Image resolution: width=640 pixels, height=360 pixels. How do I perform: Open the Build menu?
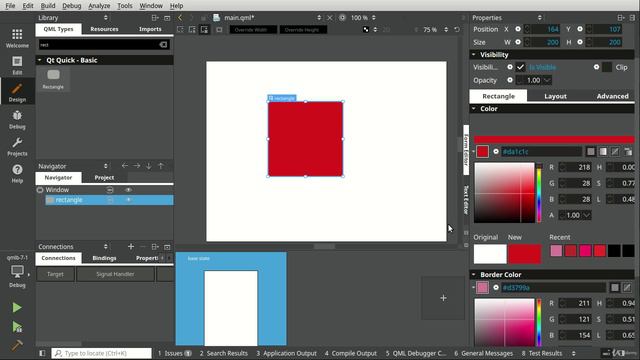[x=48, y=6]
